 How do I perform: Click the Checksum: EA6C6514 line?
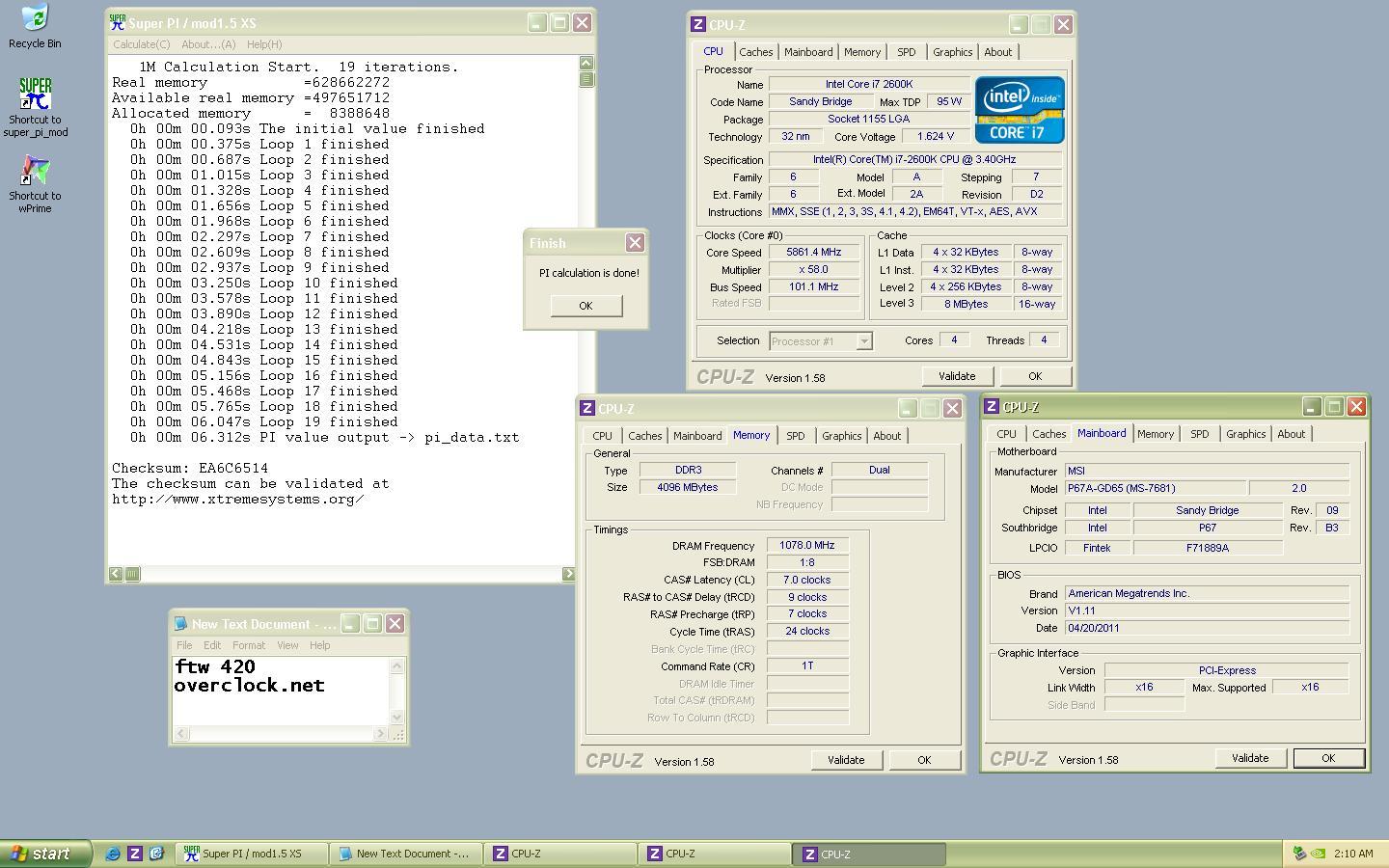coord(190,468)
